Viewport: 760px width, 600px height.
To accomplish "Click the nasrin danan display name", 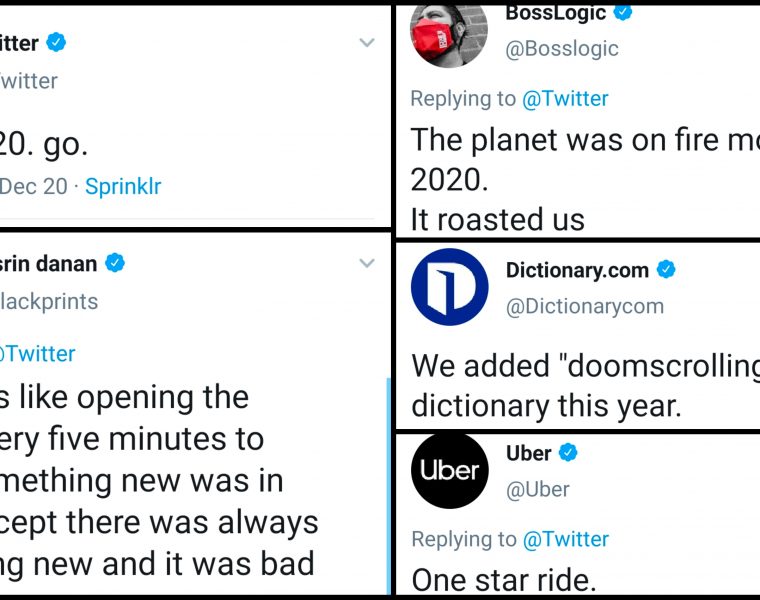I will (50, 264).
